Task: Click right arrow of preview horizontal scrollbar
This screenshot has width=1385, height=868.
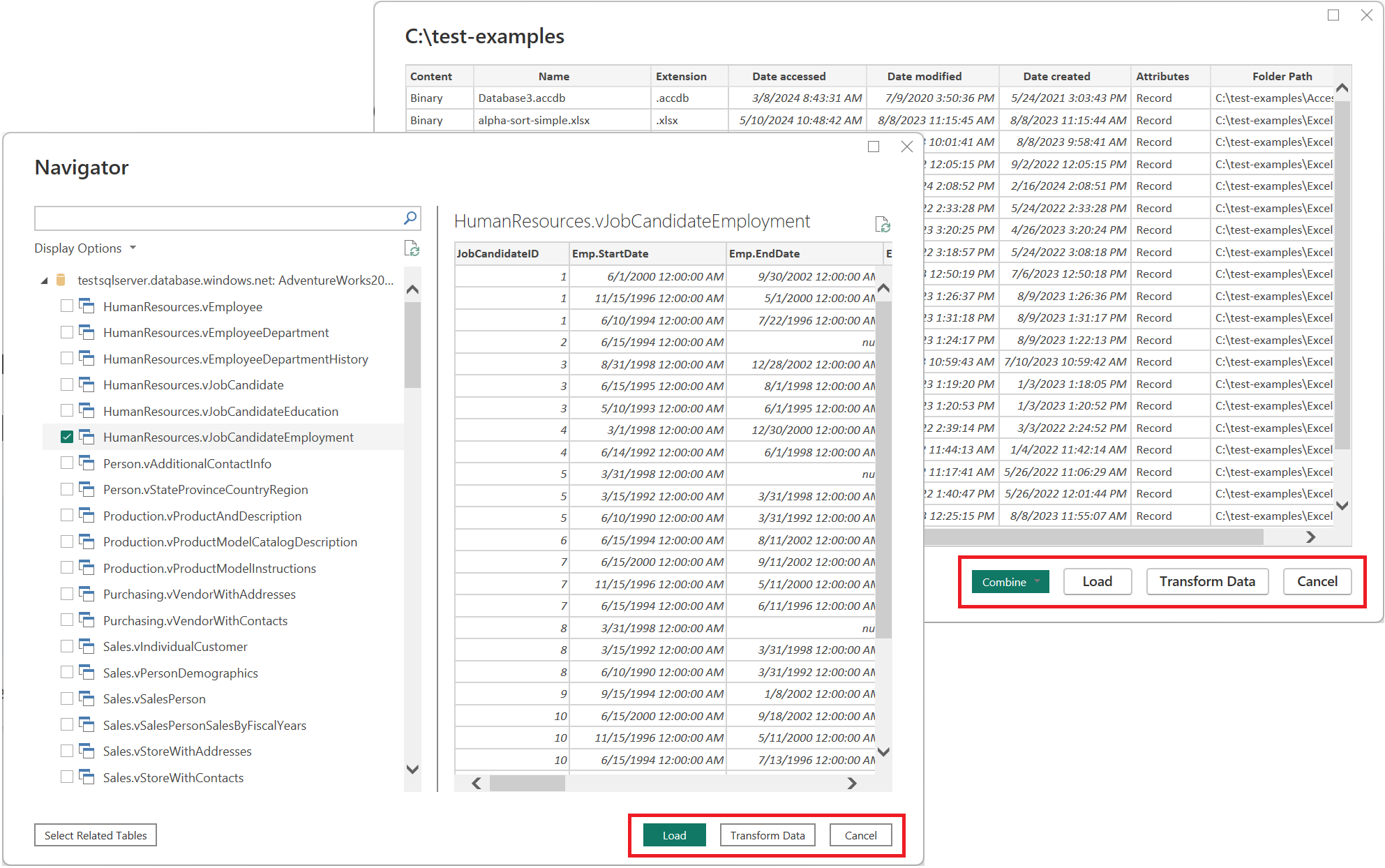Action: pos(852,783)
